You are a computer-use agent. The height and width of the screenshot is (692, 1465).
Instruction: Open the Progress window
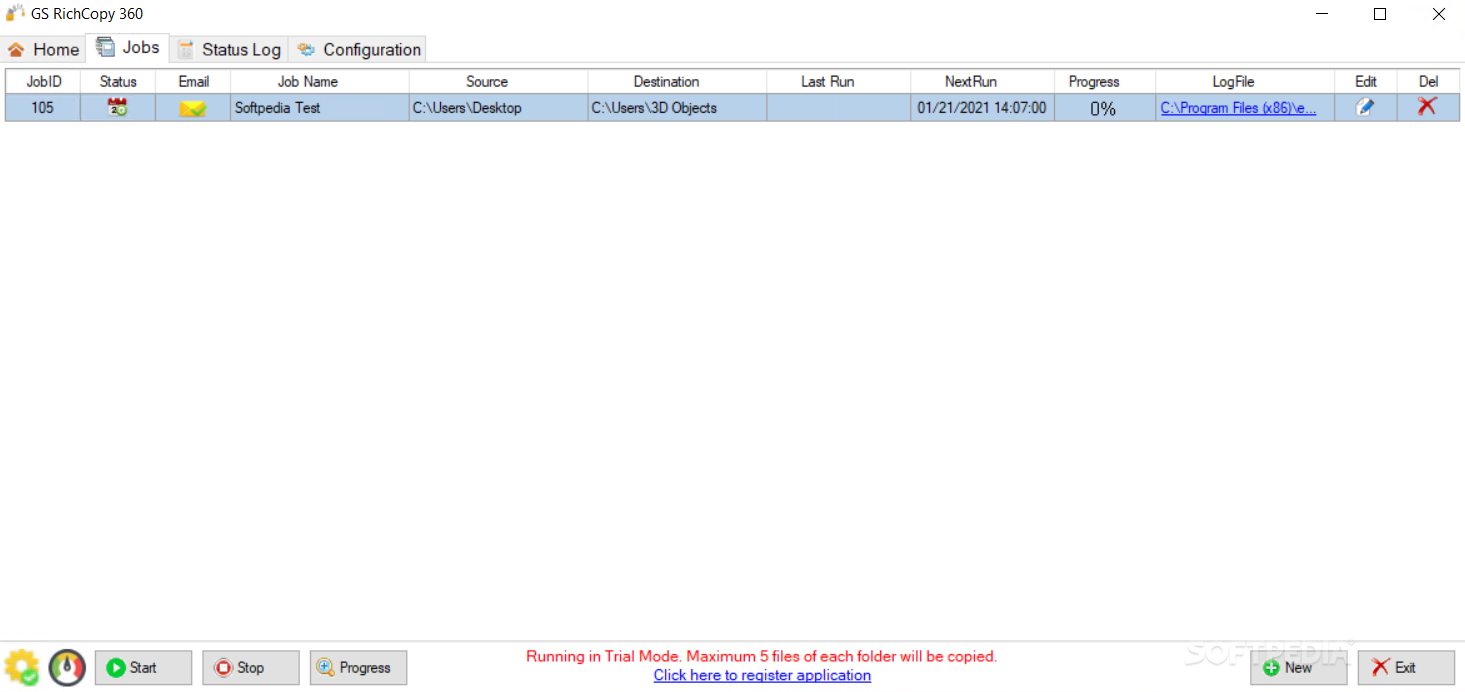click(x=358, y=668)
